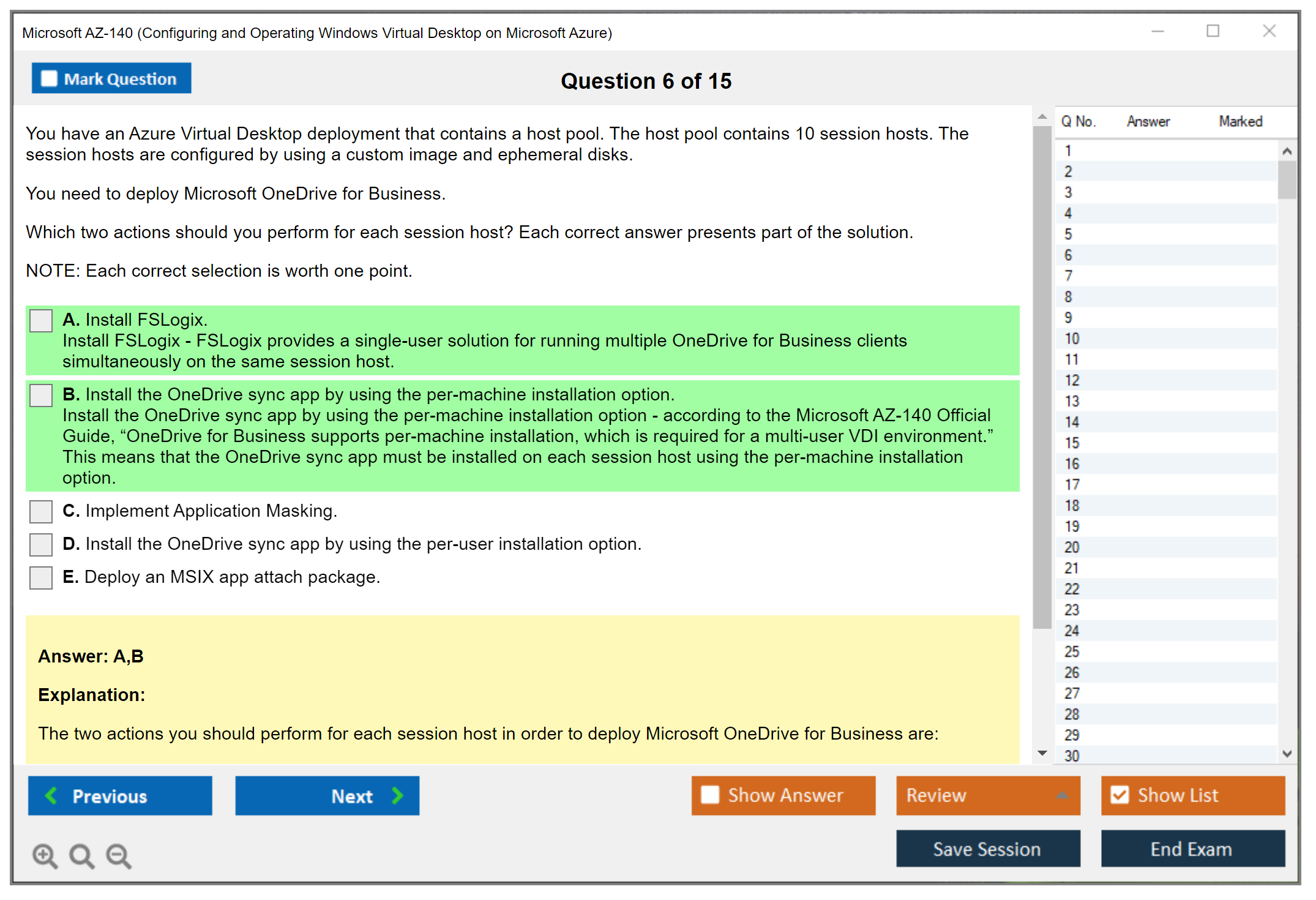Toggle the Show List checkbox

(1120, 795)
